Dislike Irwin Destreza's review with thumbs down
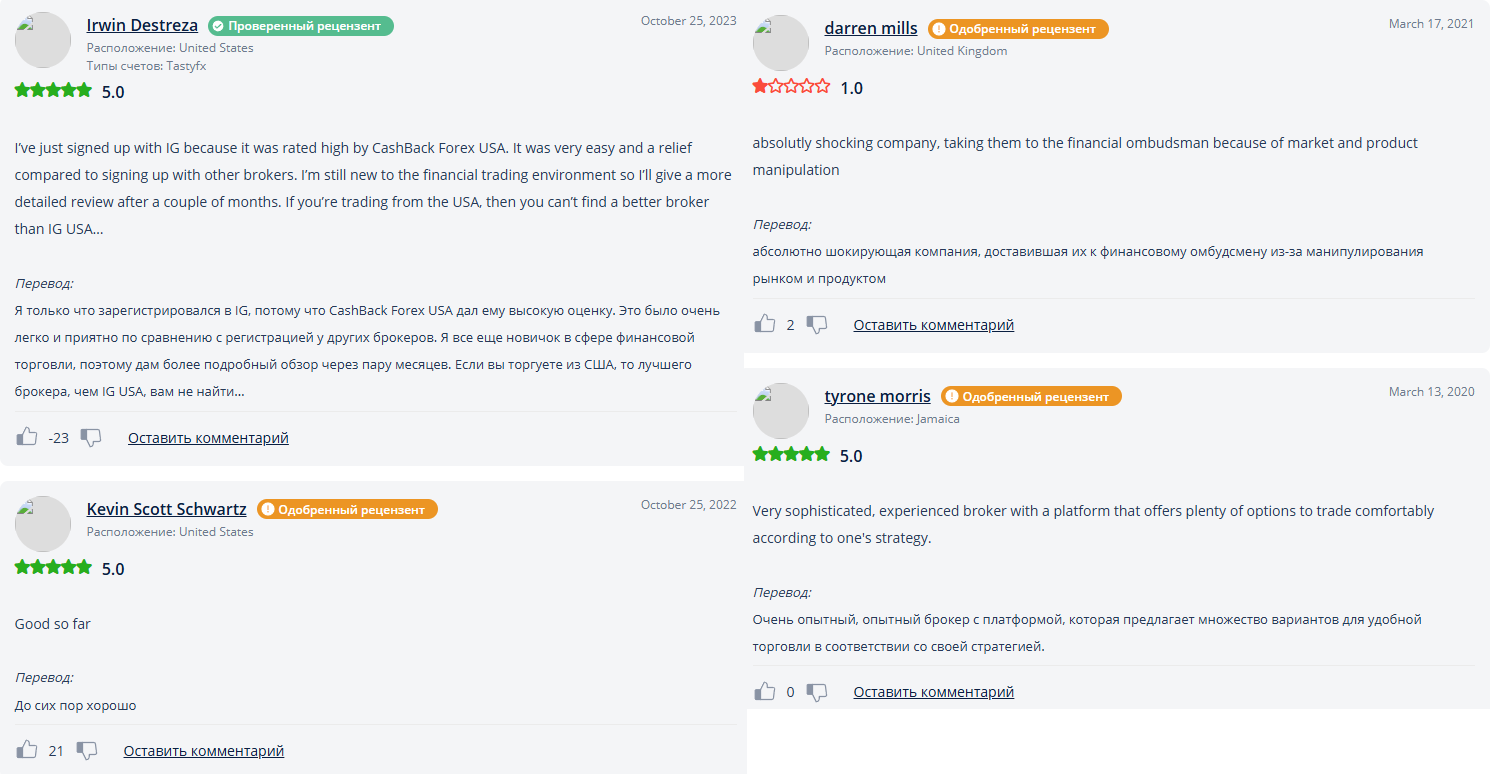 tap(91, 437)
